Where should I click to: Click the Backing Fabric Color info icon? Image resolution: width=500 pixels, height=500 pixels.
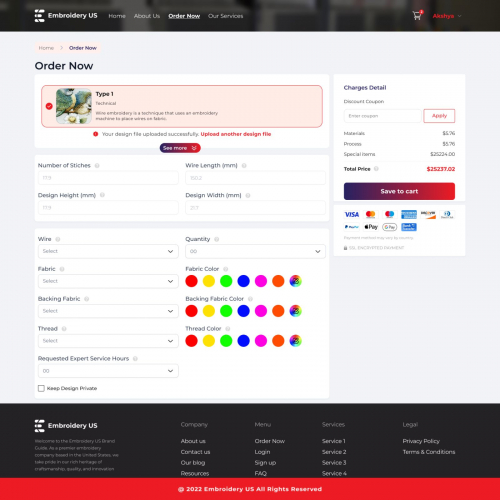coord(250,299)
